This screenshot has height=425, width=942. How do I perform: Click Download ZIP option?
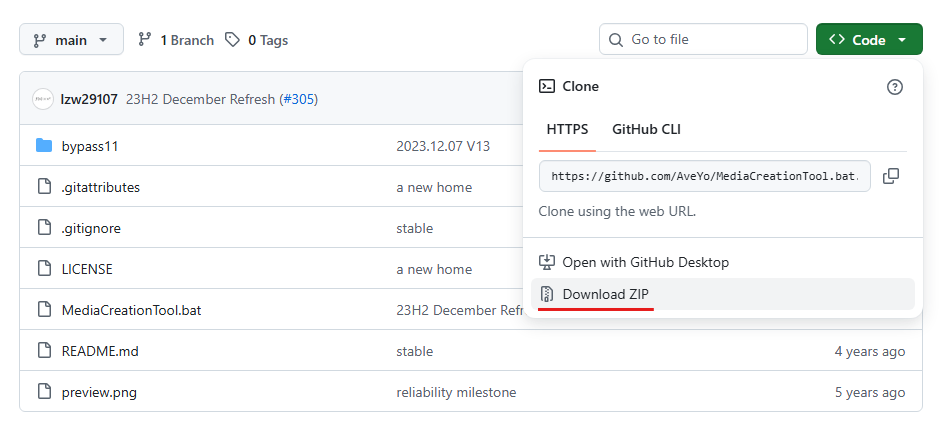pyautogui.click(x=723, y=294)
